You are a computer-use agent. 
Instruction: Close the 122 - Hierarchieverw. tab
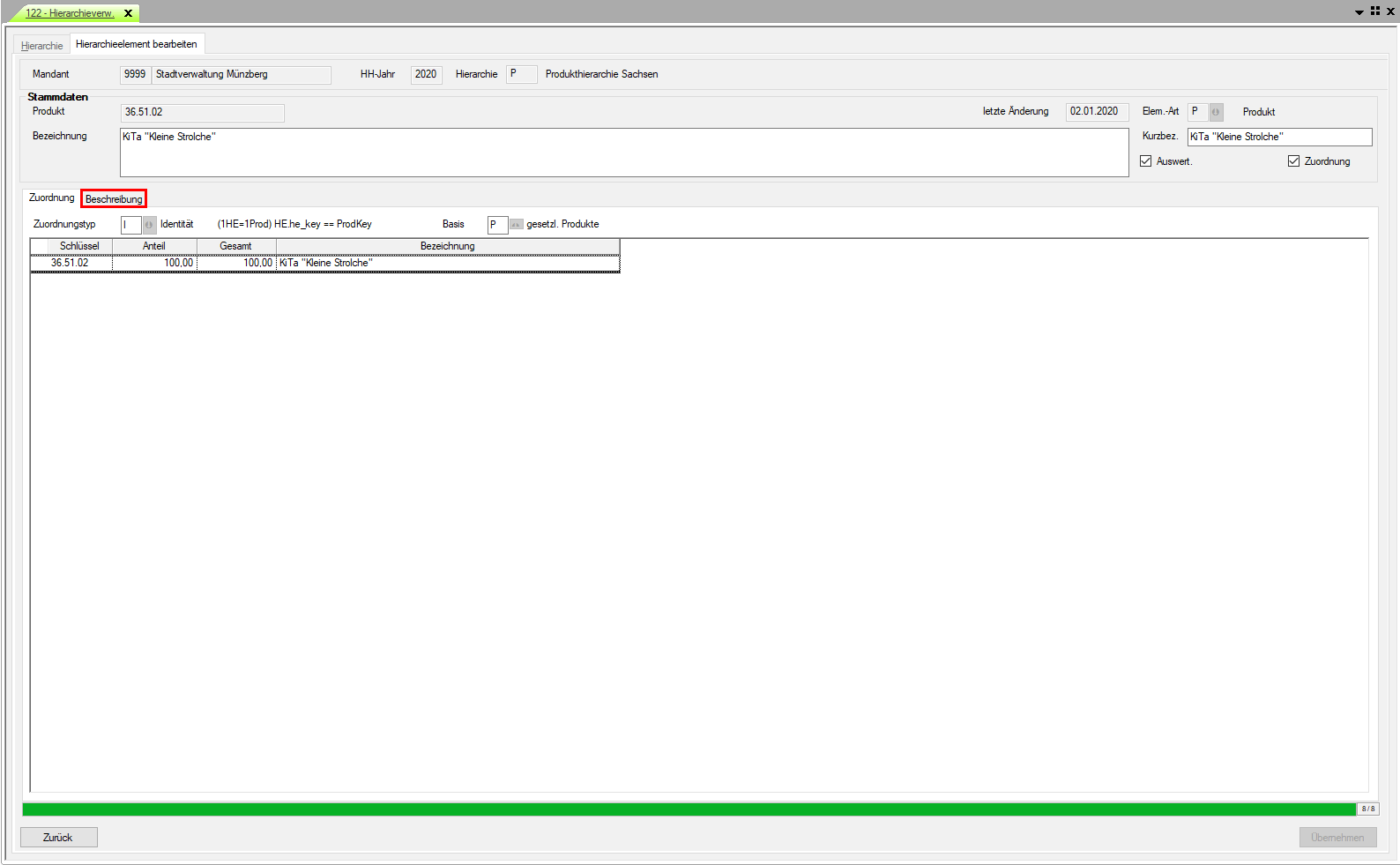click(x=128, y=13)
